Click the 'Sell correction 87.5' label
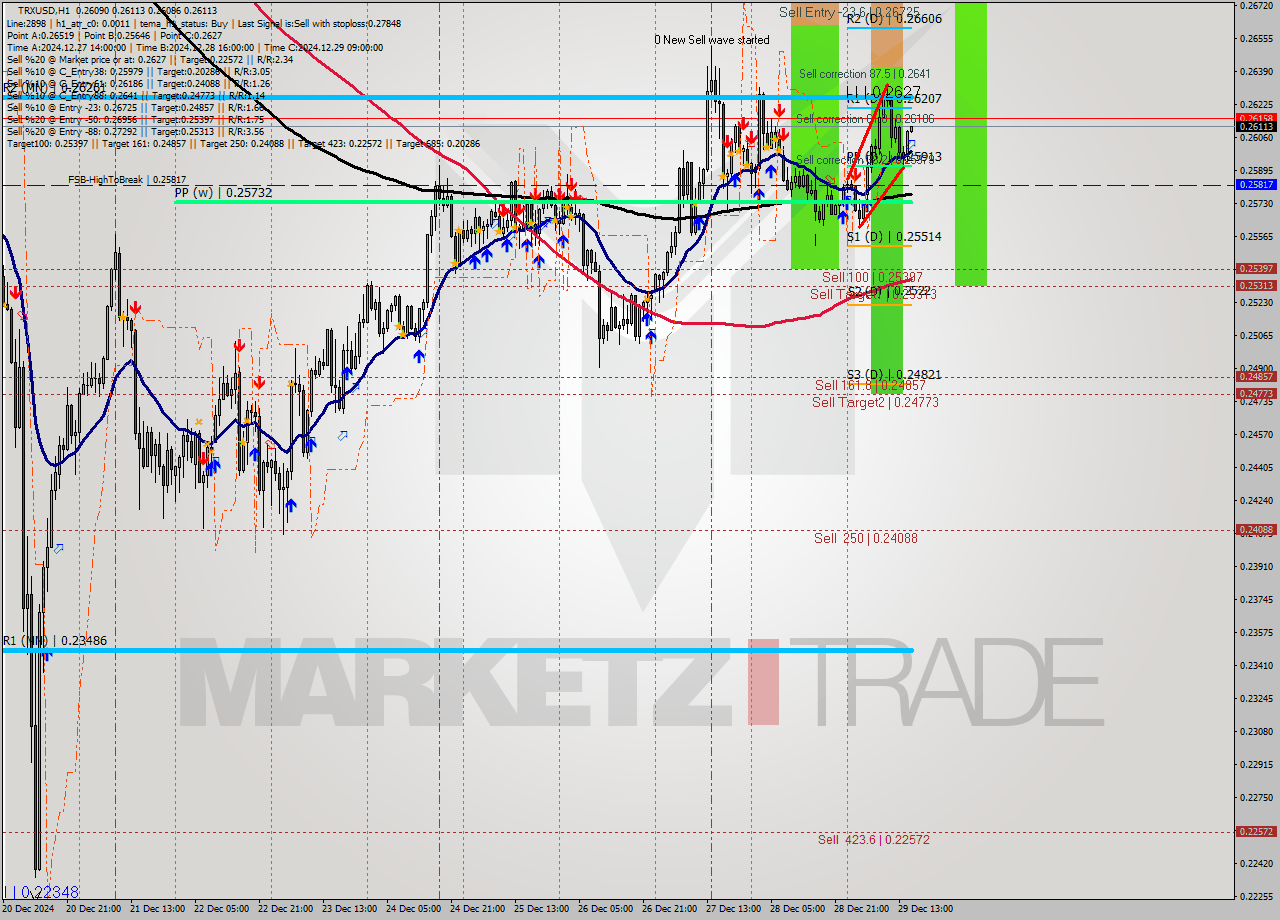The width and height of the screenshot is (1280, 920). coord(864,74)
